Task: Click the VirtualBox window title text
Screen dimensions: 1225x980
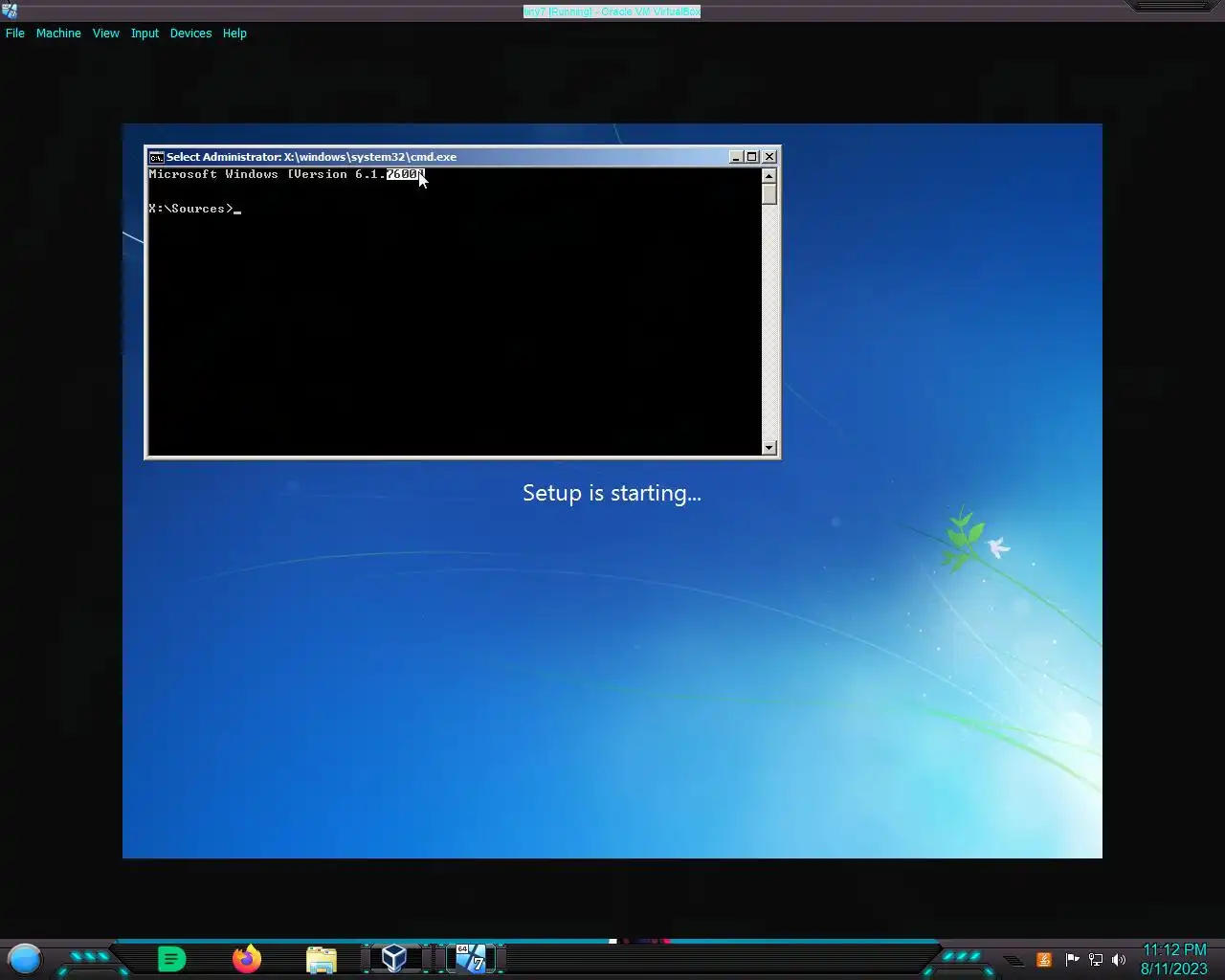Action: (x=612, y=11)
